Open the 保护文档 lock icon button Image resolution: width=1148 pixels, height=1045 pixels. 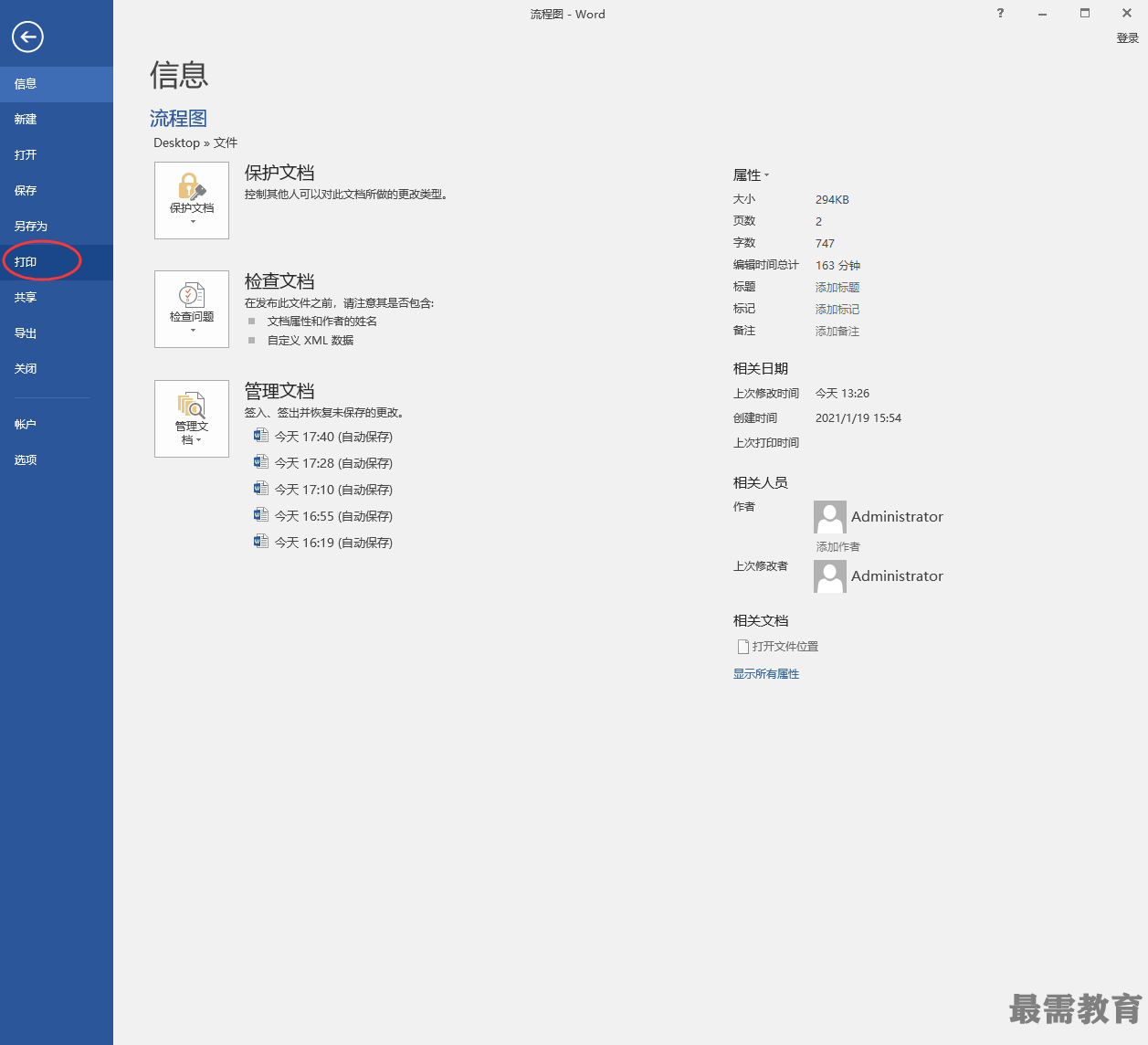pyautogui.click(x=192, y=200)
